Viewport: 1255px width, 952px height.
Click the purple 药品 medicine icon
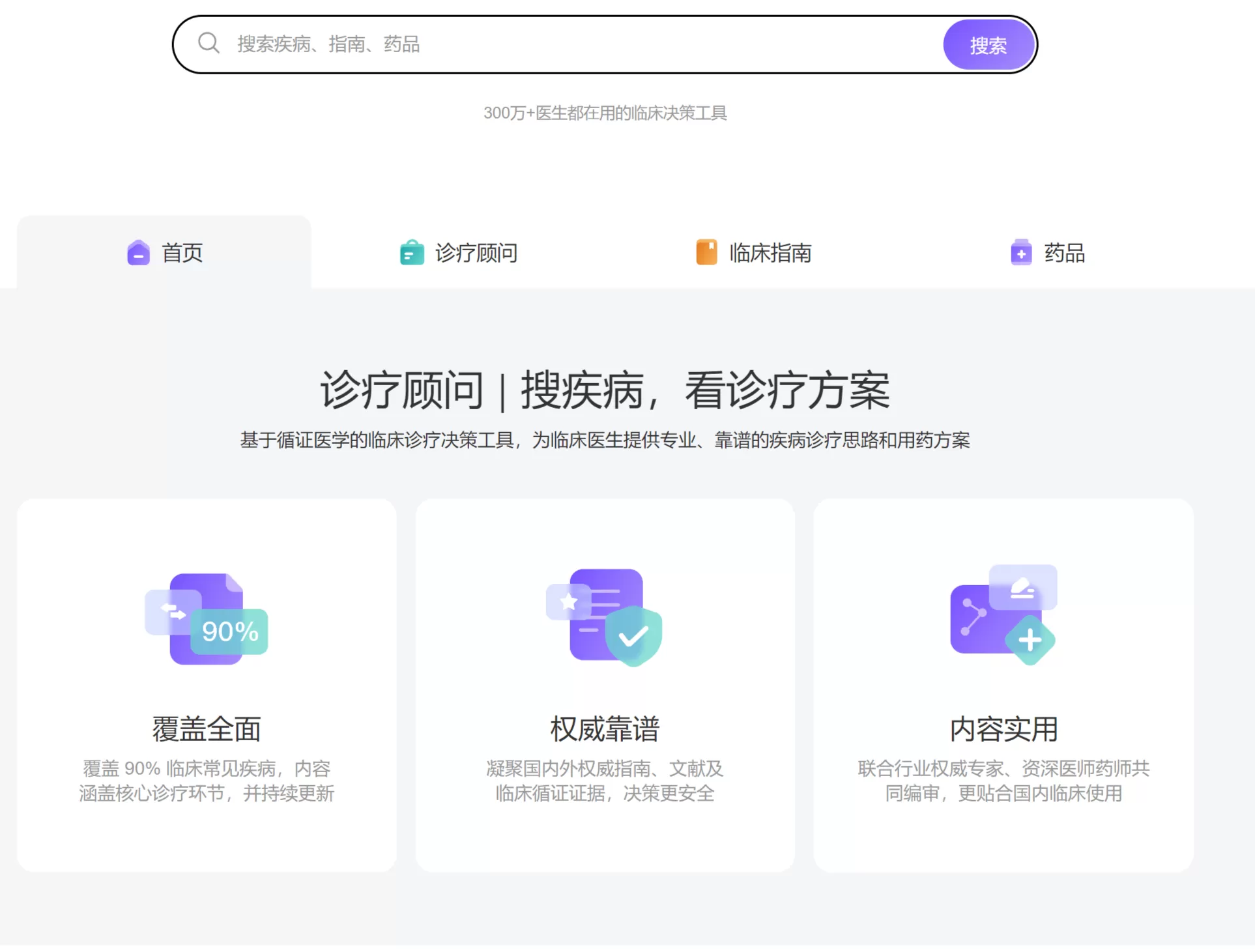point(1020,253)
